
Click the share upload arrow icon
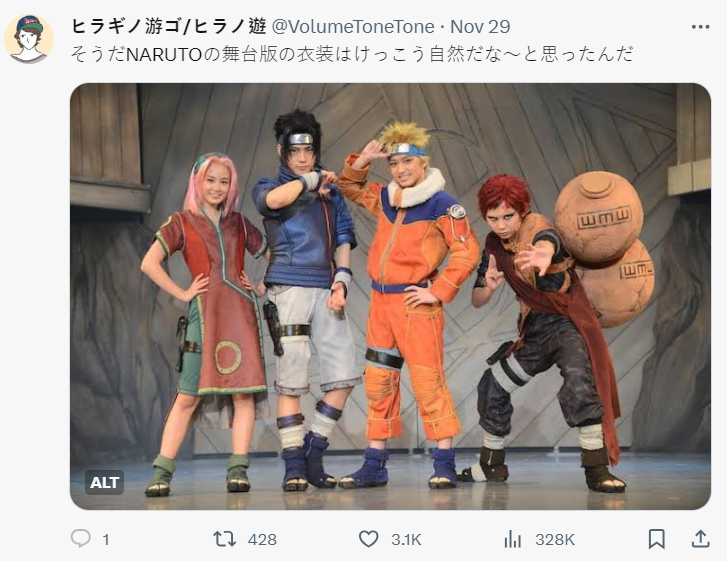(700, 539)
